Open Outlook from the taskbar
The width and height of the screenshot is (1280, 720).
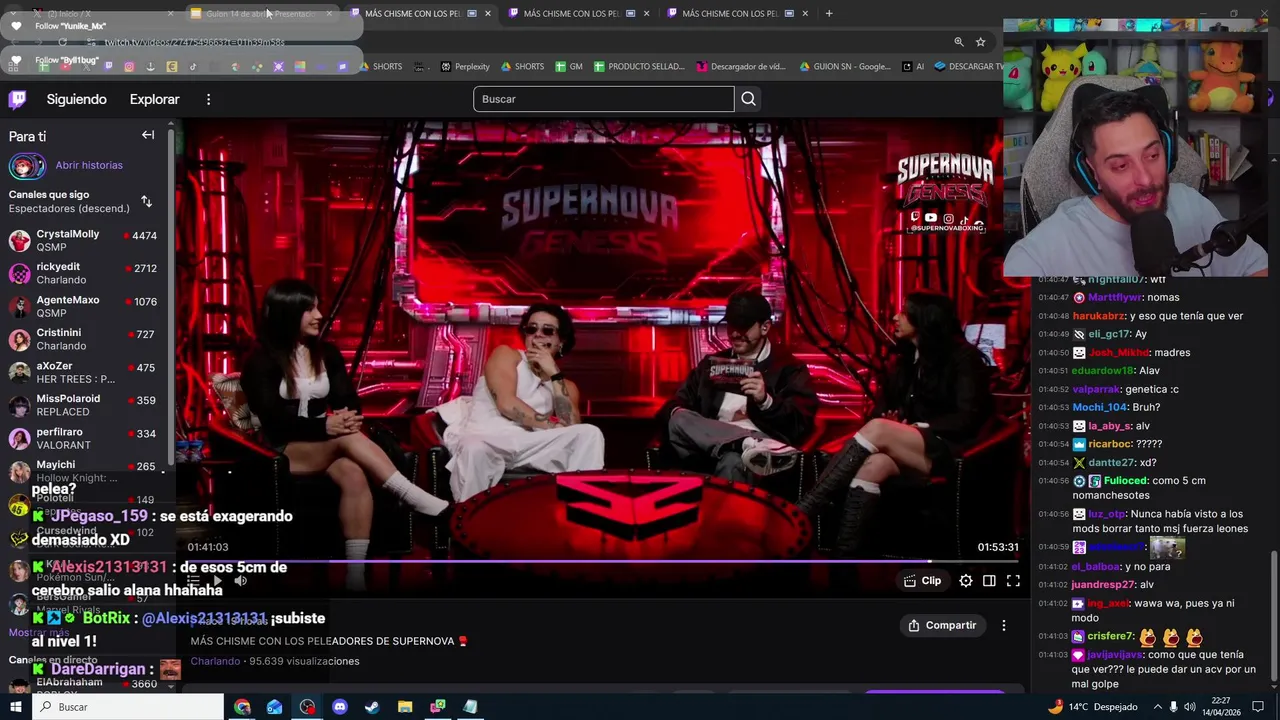click(x=275, y=707)
